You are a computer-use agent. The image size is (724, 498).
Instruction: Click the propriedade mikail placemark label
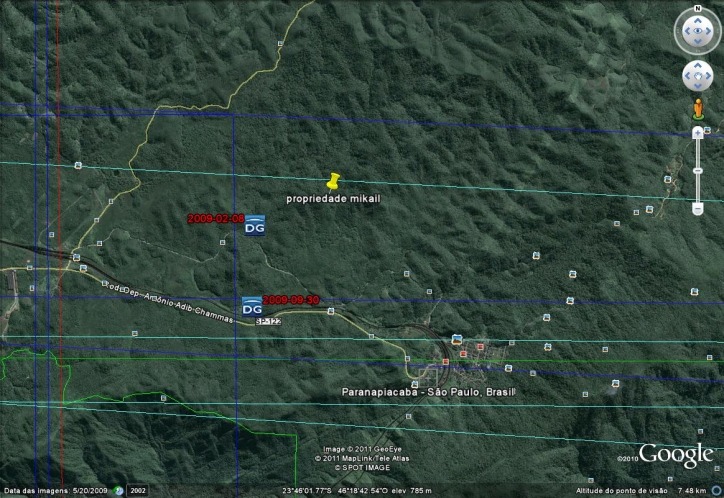333,199
